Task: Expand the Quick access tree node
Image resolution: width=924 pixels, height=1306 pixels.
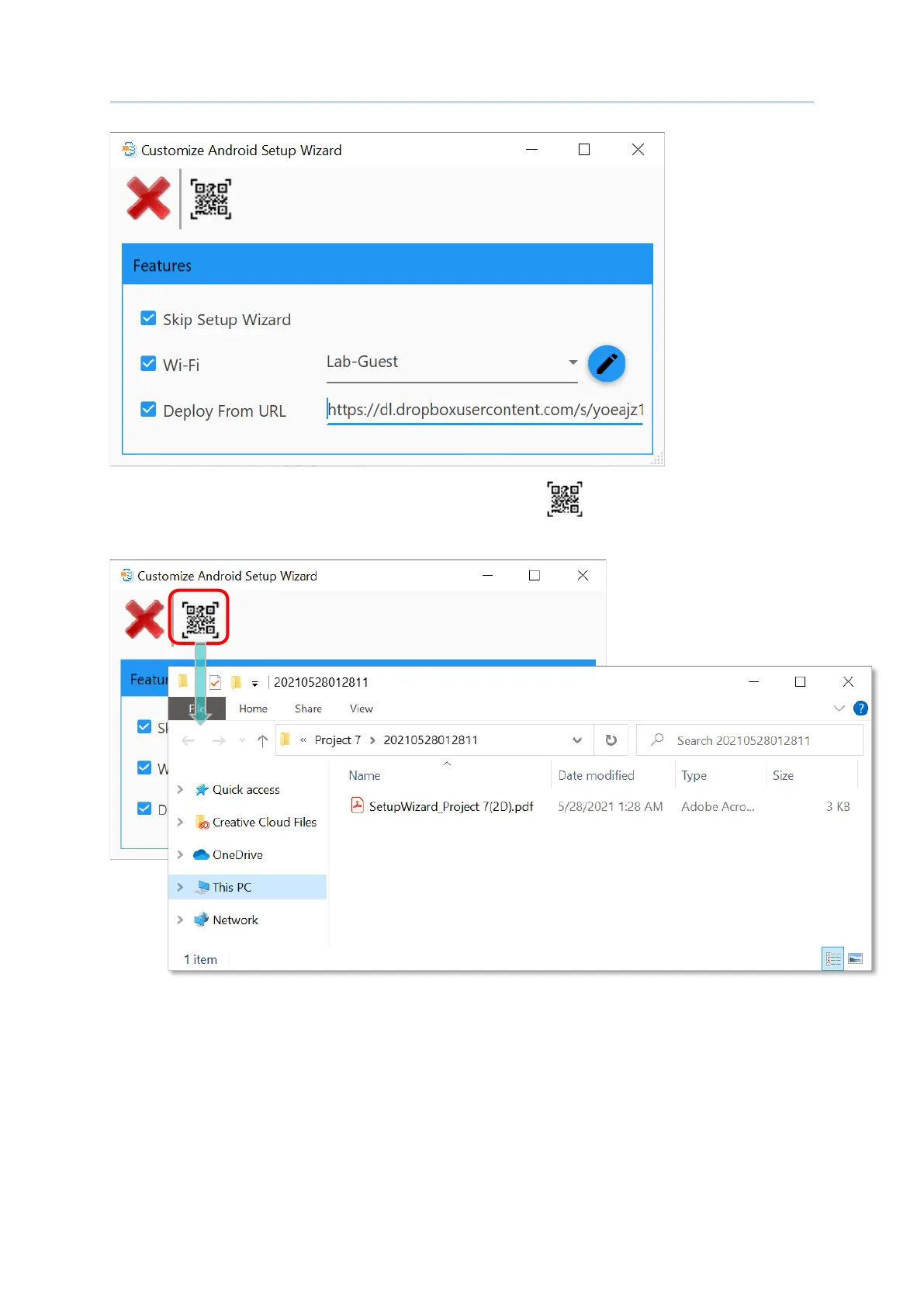Action: point(180,789)
